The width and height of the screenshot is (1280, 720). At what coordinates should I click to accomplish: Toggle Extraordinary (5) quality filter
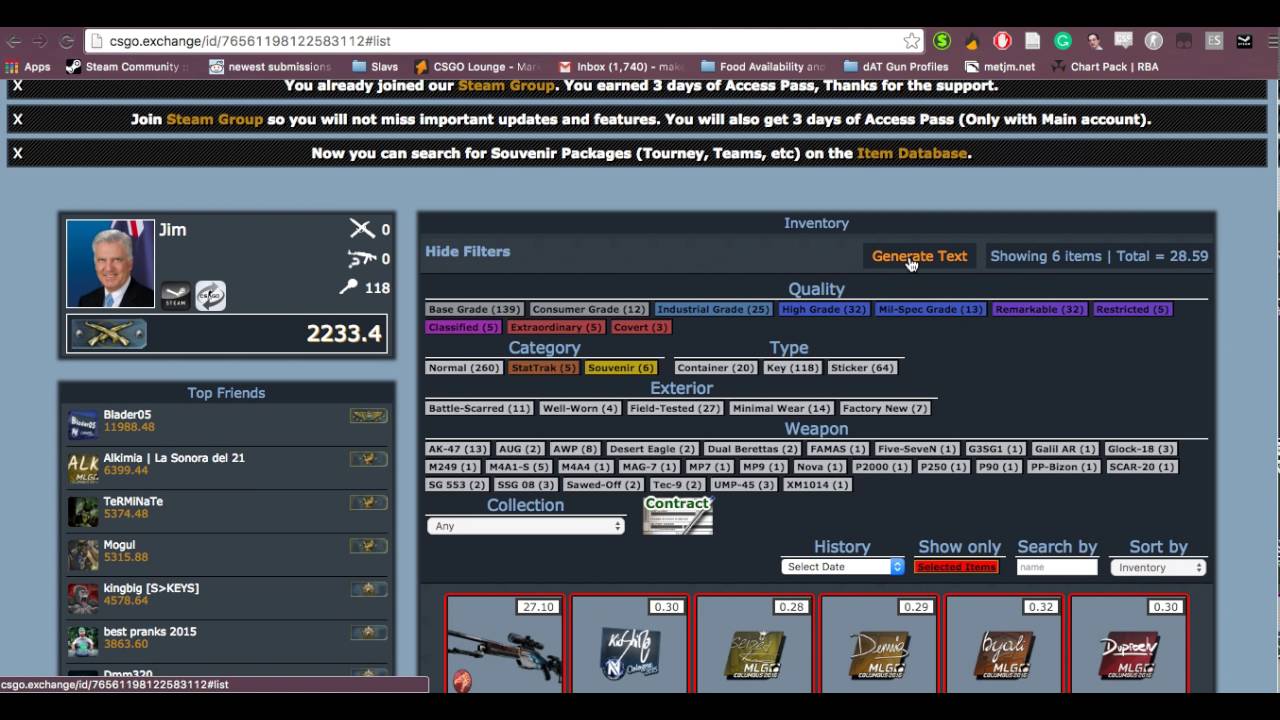click(555, 327)
